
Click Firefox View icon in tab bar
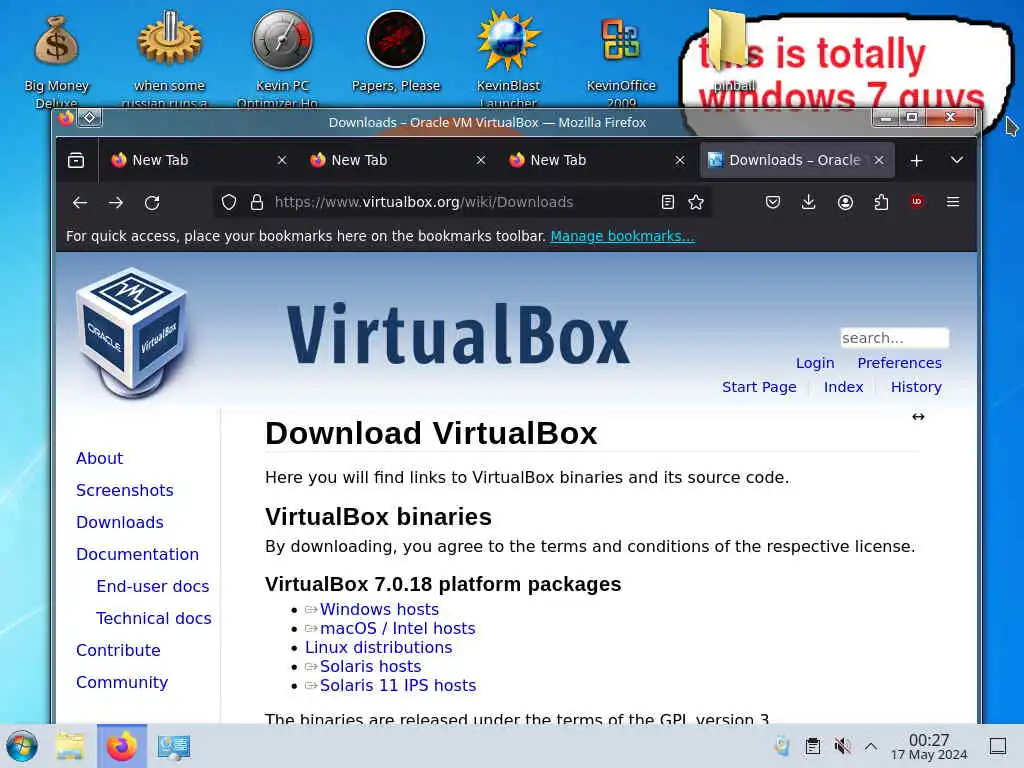(x=76, y=160)
